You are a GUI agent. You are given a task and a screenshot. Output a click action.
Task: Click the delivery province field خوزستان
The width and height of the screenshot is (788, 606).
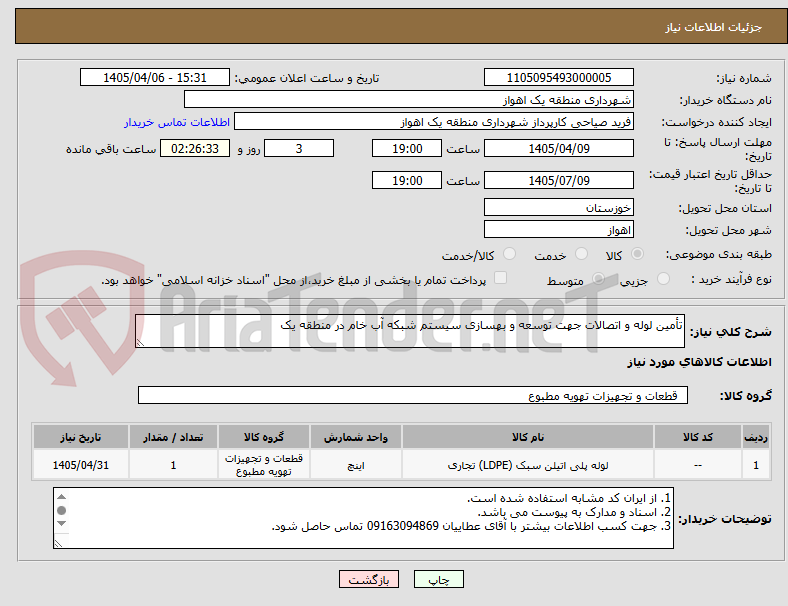[x=558, y=207]
